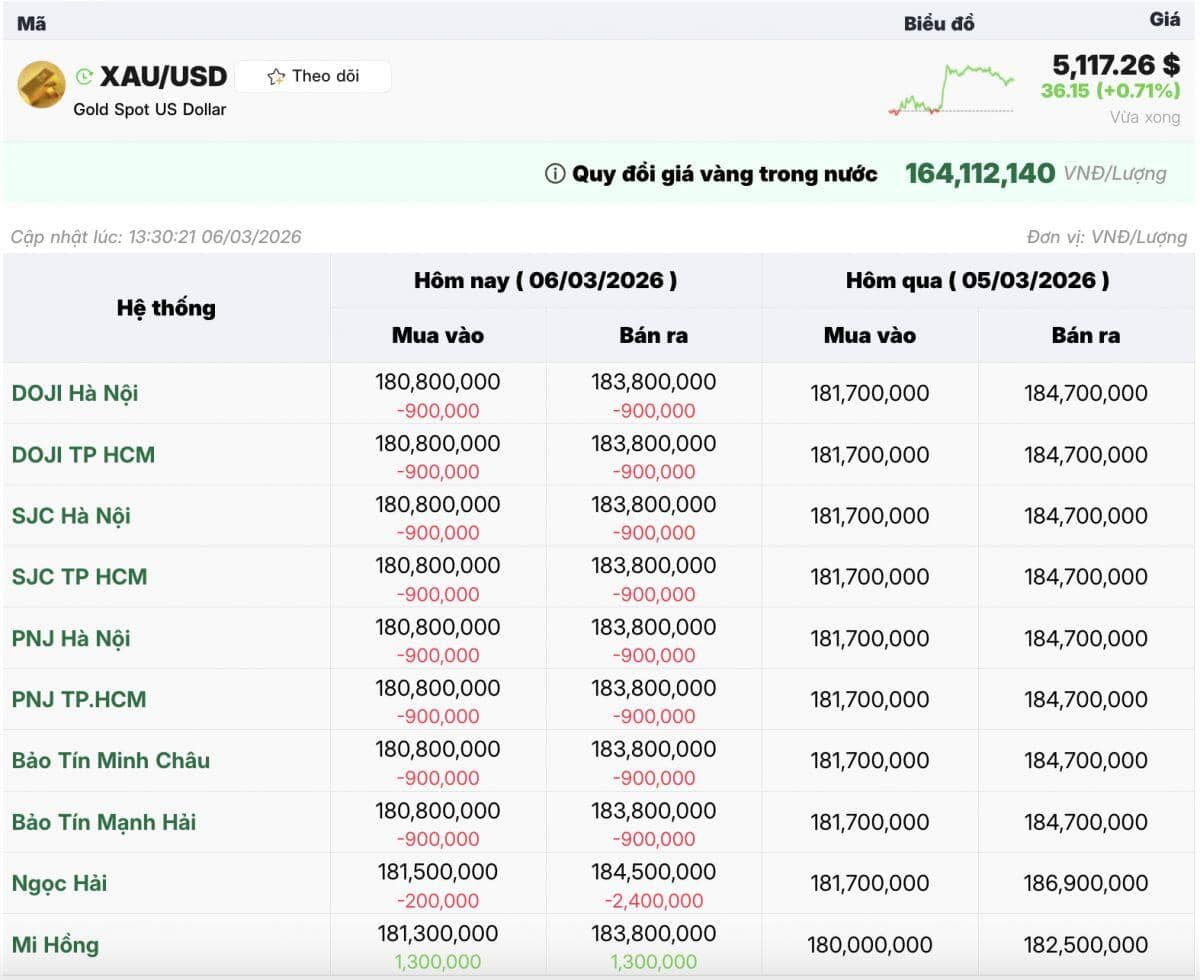This screenshot has width=1200, height=980.
Task: Click the Biểu đồ column header
Action: tap(939, 23)
